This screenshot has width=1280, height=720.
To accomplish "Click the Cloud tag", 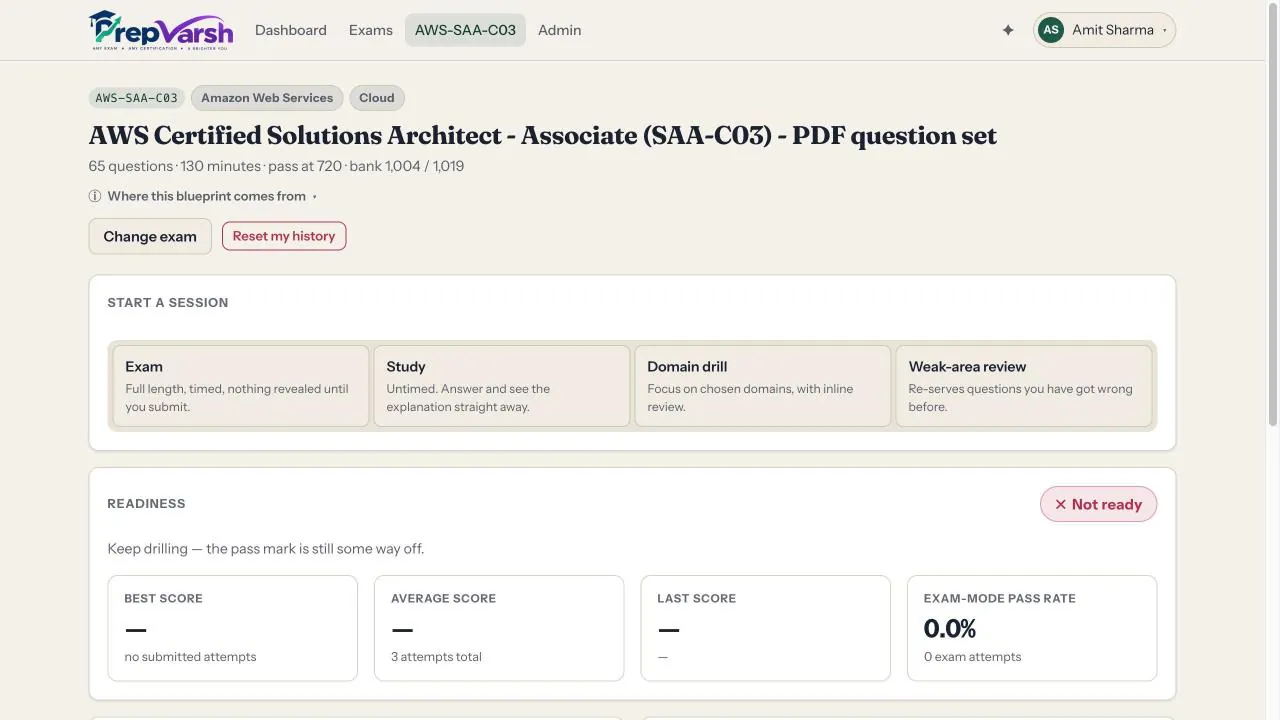I will click(x=377, y=98).
